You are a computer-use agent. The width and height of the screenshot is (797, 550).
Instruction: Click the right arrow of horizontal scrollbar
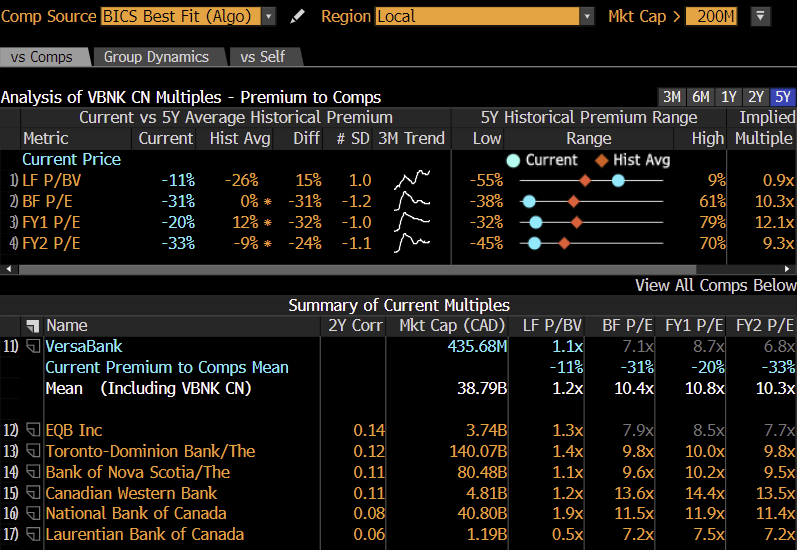tap(788, 268)
